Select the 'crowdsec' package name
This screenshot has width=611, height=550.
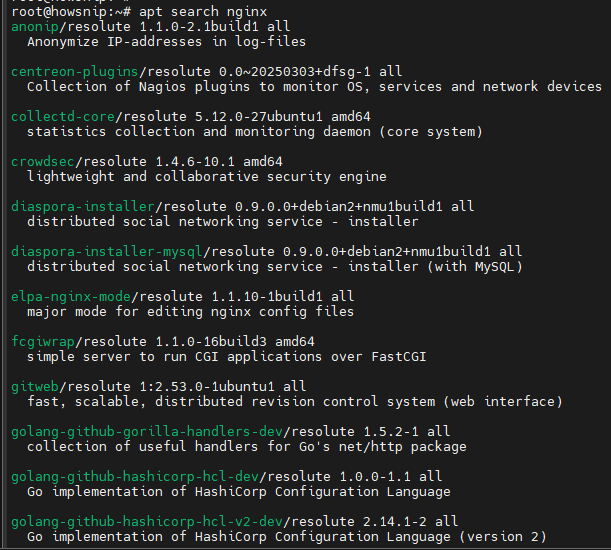tap(43, 162)
